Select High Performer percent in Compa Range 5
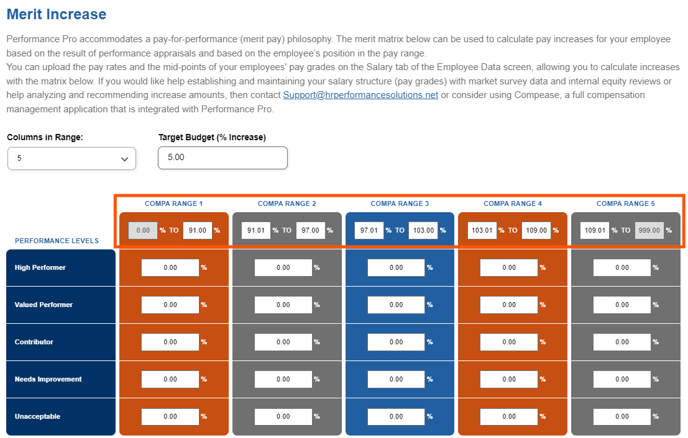 point(622,268)
